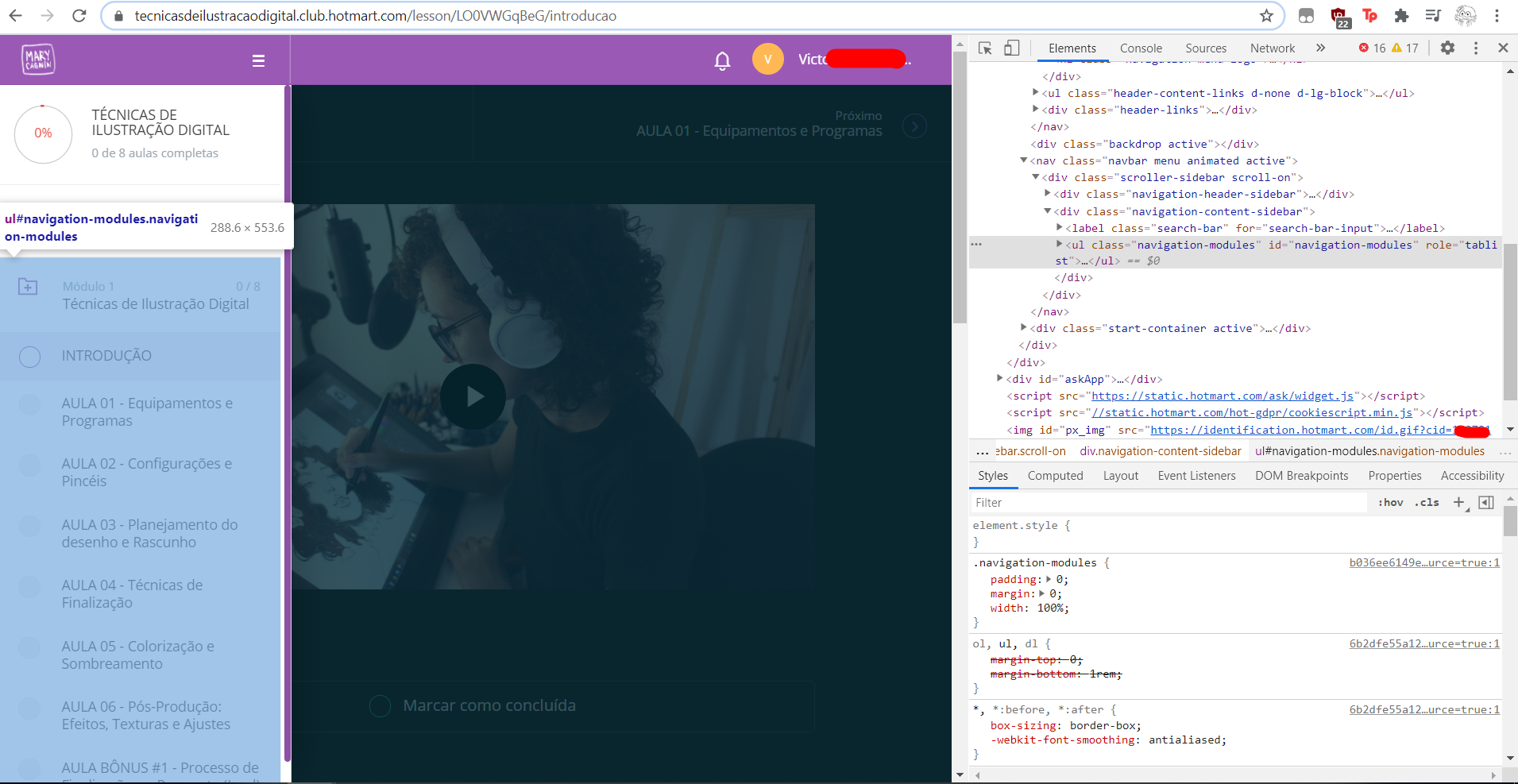The image size is (1518, 784).
Task: Open notifications bell
Action: point(722,60)
